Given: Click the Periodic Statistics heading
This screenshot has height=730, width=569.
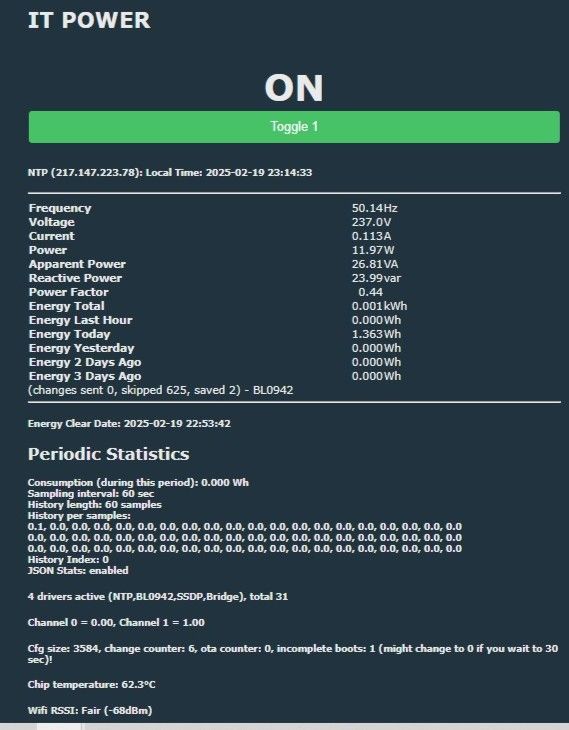Looking at the screenshot, I should (108, 454).
